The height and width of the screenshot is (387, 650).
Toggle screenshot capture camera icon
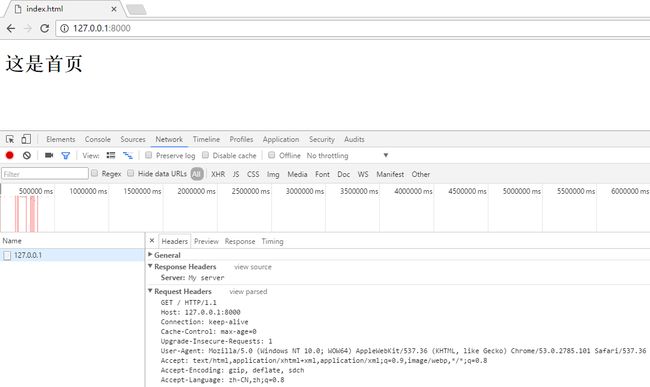[x=49, y=155]
